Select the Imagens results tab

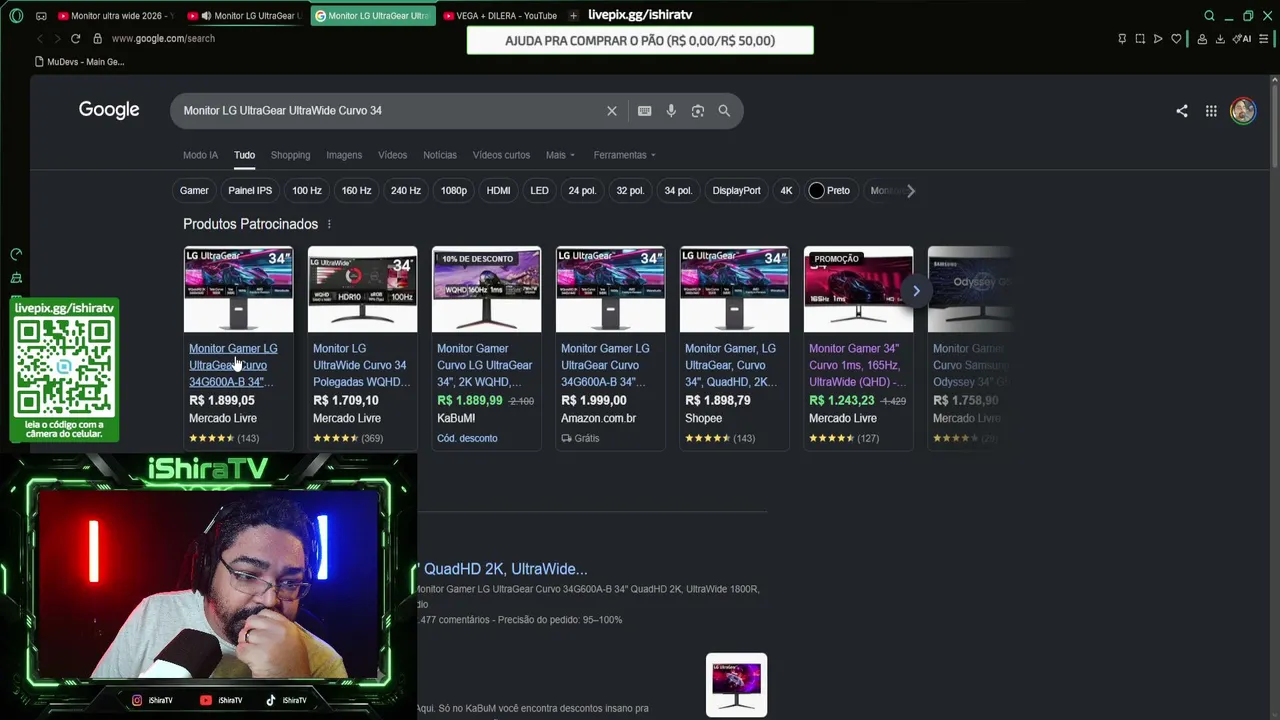click(344, 155)
